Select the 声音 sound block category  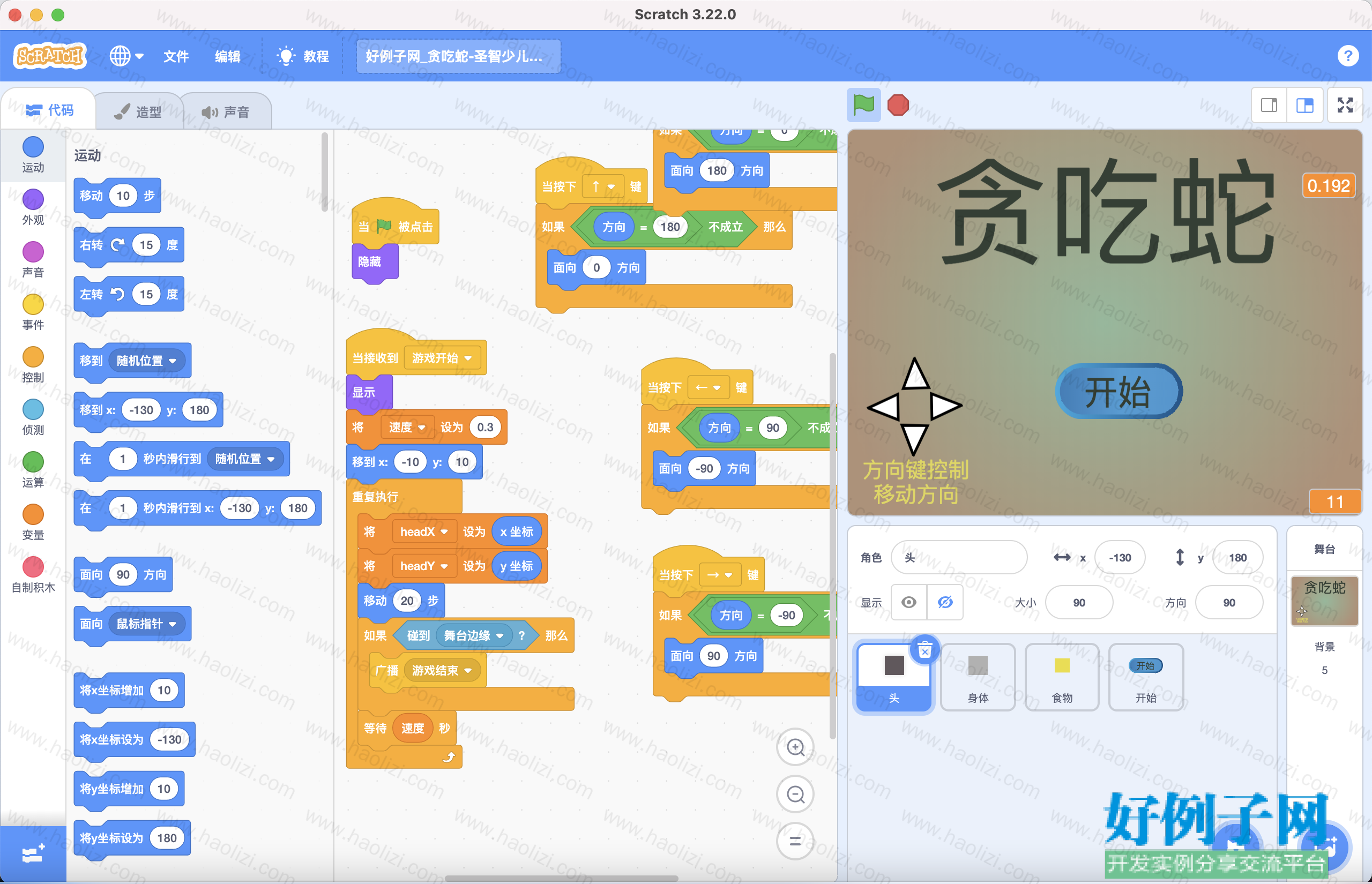pos(33,259)
